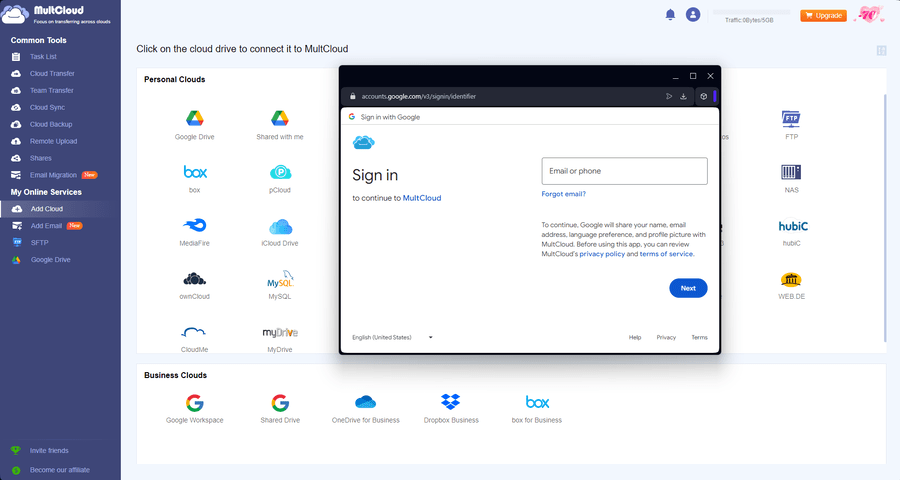Click Privacy in sign-in footer
The height and width of the screenshot is (480, 900).
click(x=666, y=338)
